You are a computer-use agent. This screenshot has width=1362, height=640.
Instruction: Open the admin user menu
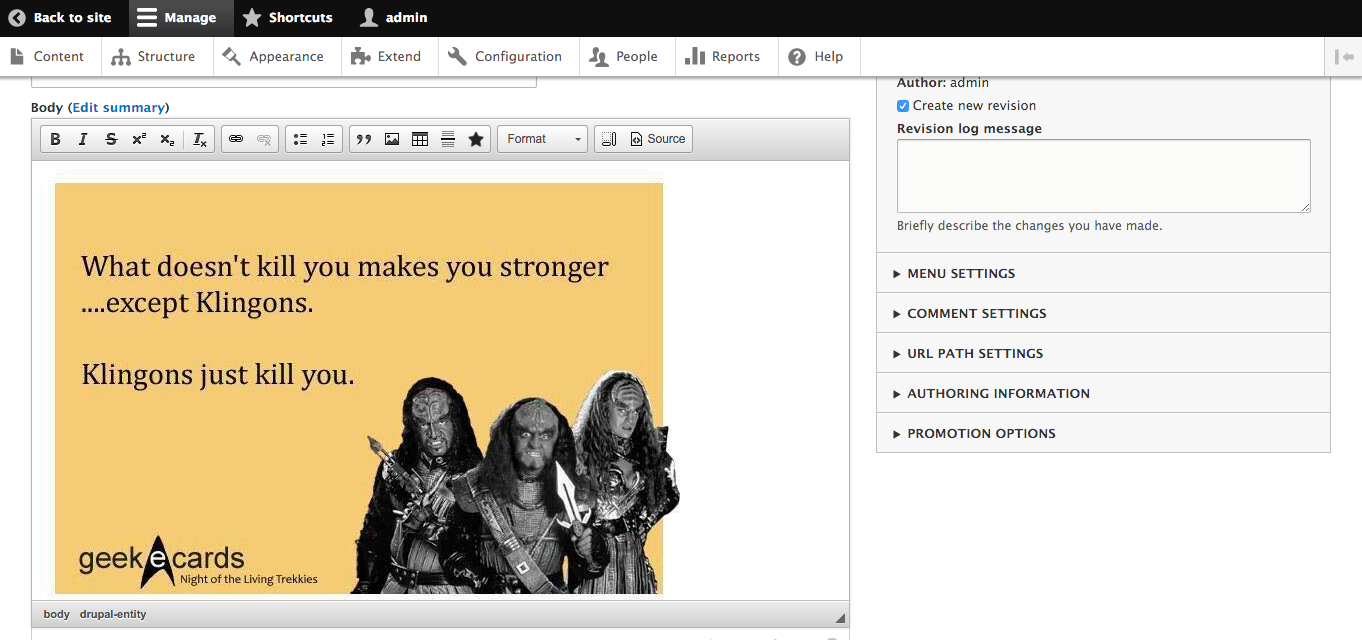click(x=394, y=17)
